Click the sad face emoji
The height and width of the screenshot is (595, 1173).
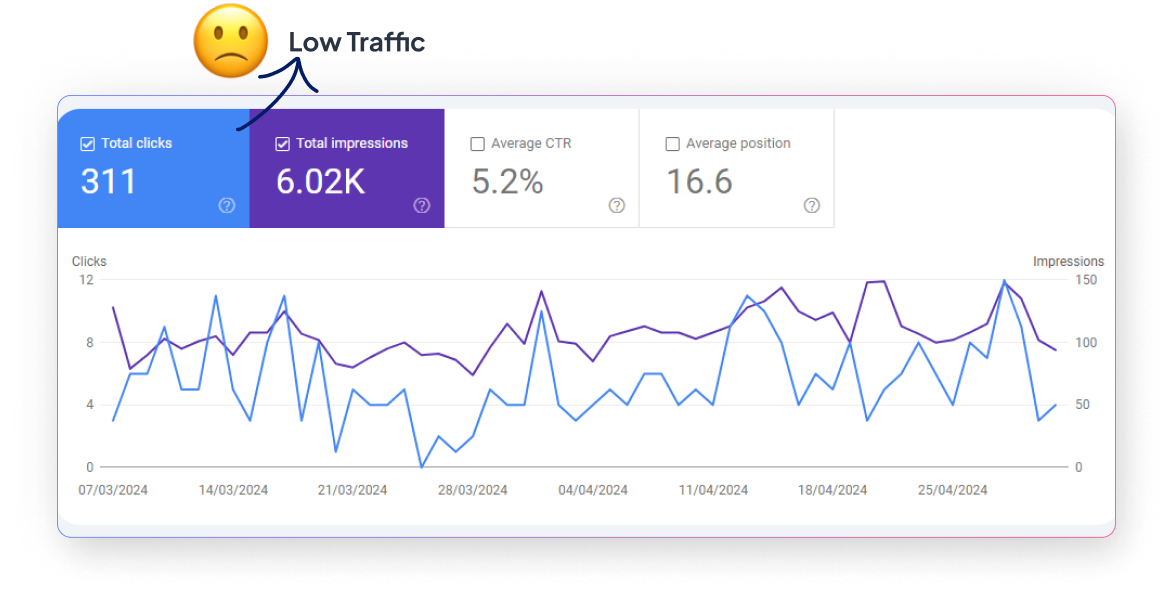(x=231, y=41)
